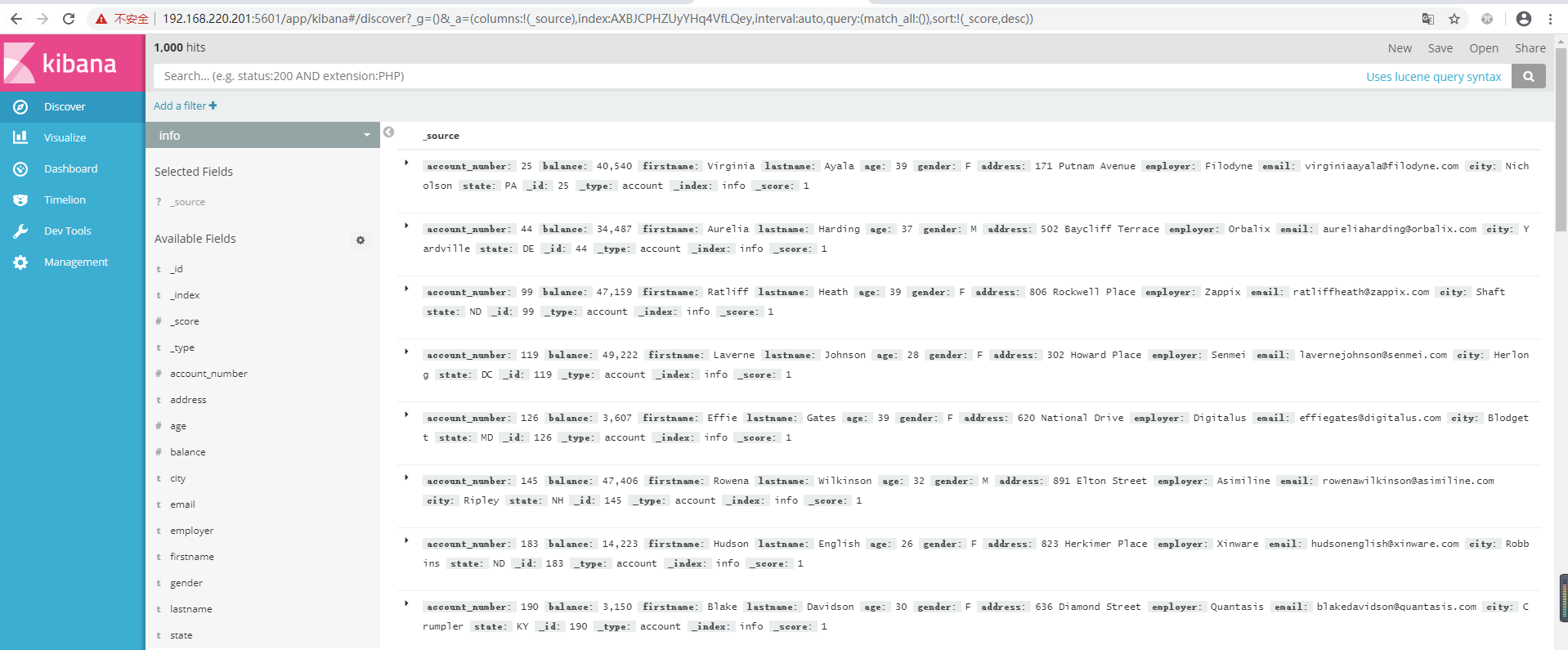Image resolution: width=1568 pixels, height=650 pixels.
Task: Click the Dashboard gauge icon
Action: tap(20, 169)
